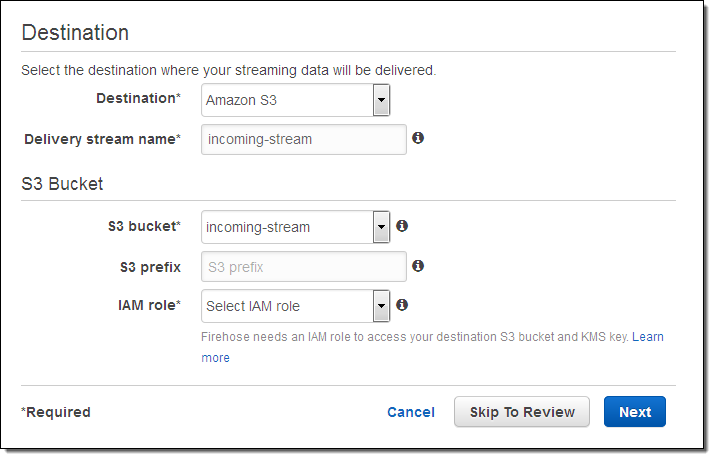Expand the IAM role dropdown arrow
This screenshot has width=714, height=459.
point(381,306)
